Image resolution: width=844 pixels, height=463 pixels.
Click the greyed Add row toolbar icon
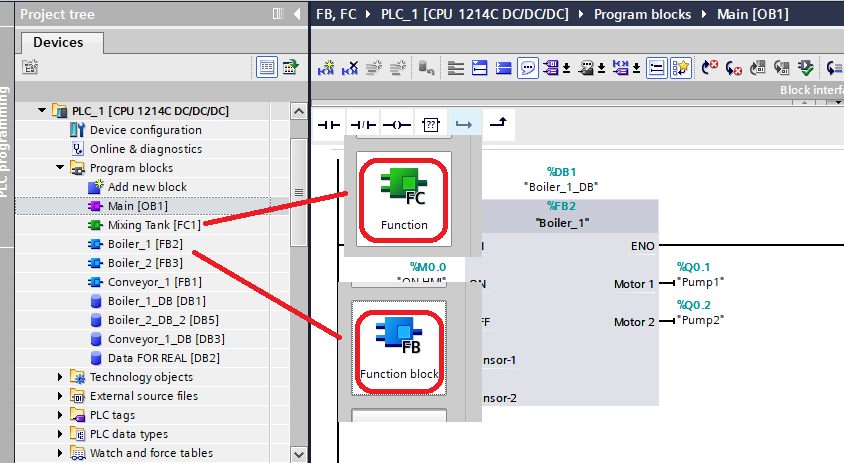(x=398, y=68)
